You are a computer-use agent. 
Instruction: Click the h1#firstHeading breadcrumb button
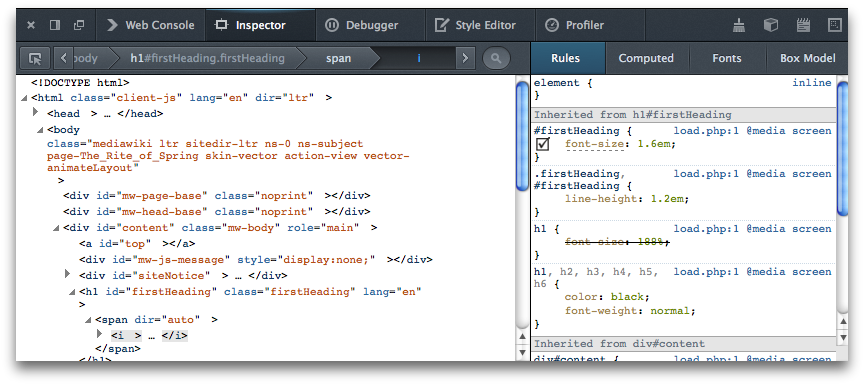pyautogui.click(x=207, y=58)
